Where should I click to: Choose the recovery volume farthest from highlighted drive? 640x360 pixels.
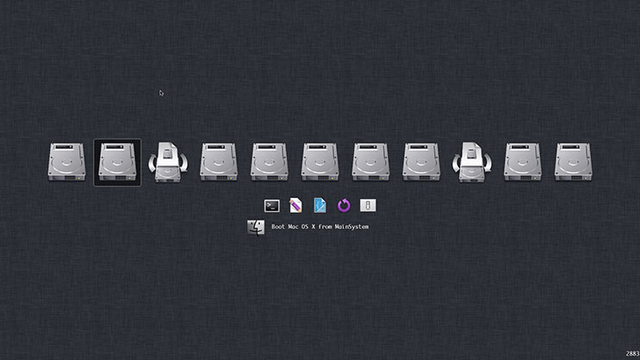472,162
